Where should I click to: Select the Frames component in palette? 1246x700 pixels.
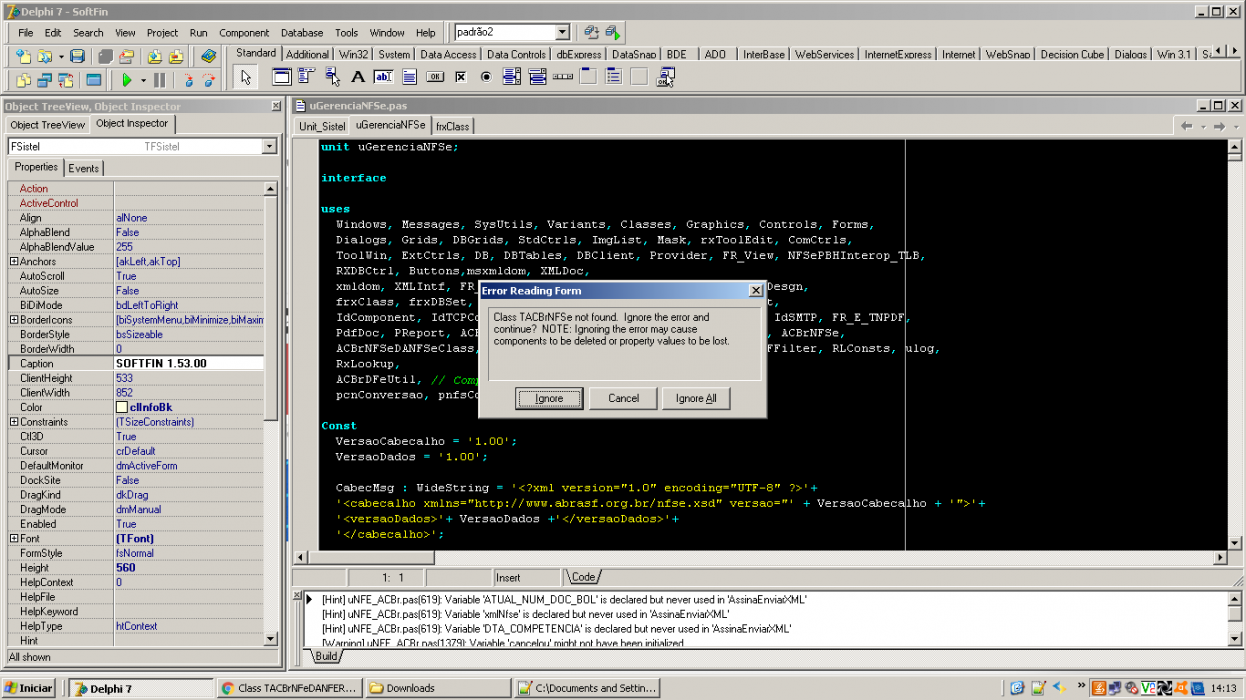pyautogui.click(x=282, y=77)
